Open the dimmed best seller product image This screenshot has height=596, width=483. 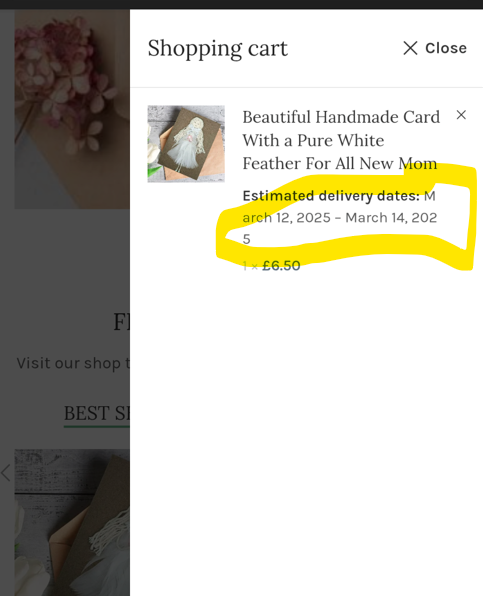72,523
